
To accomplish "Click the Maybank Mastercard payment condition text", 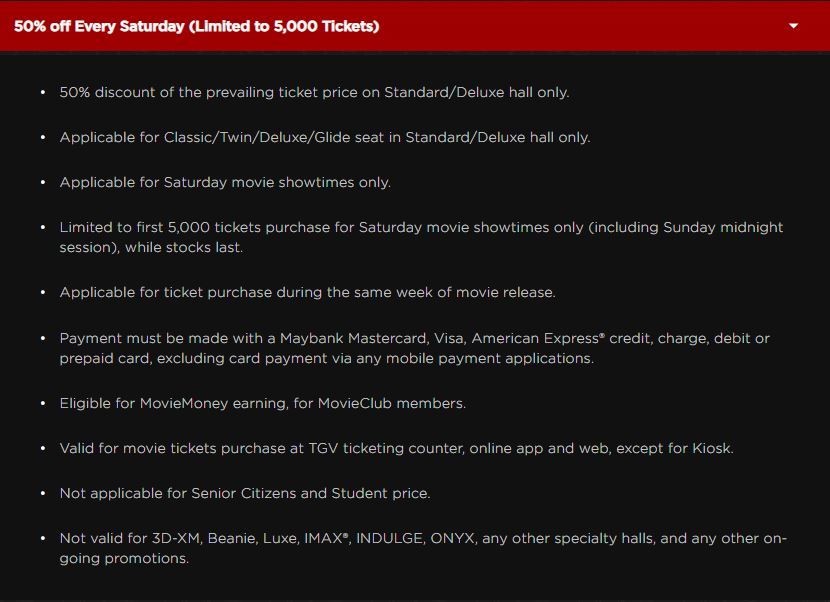I will click(x=414, y=348).
